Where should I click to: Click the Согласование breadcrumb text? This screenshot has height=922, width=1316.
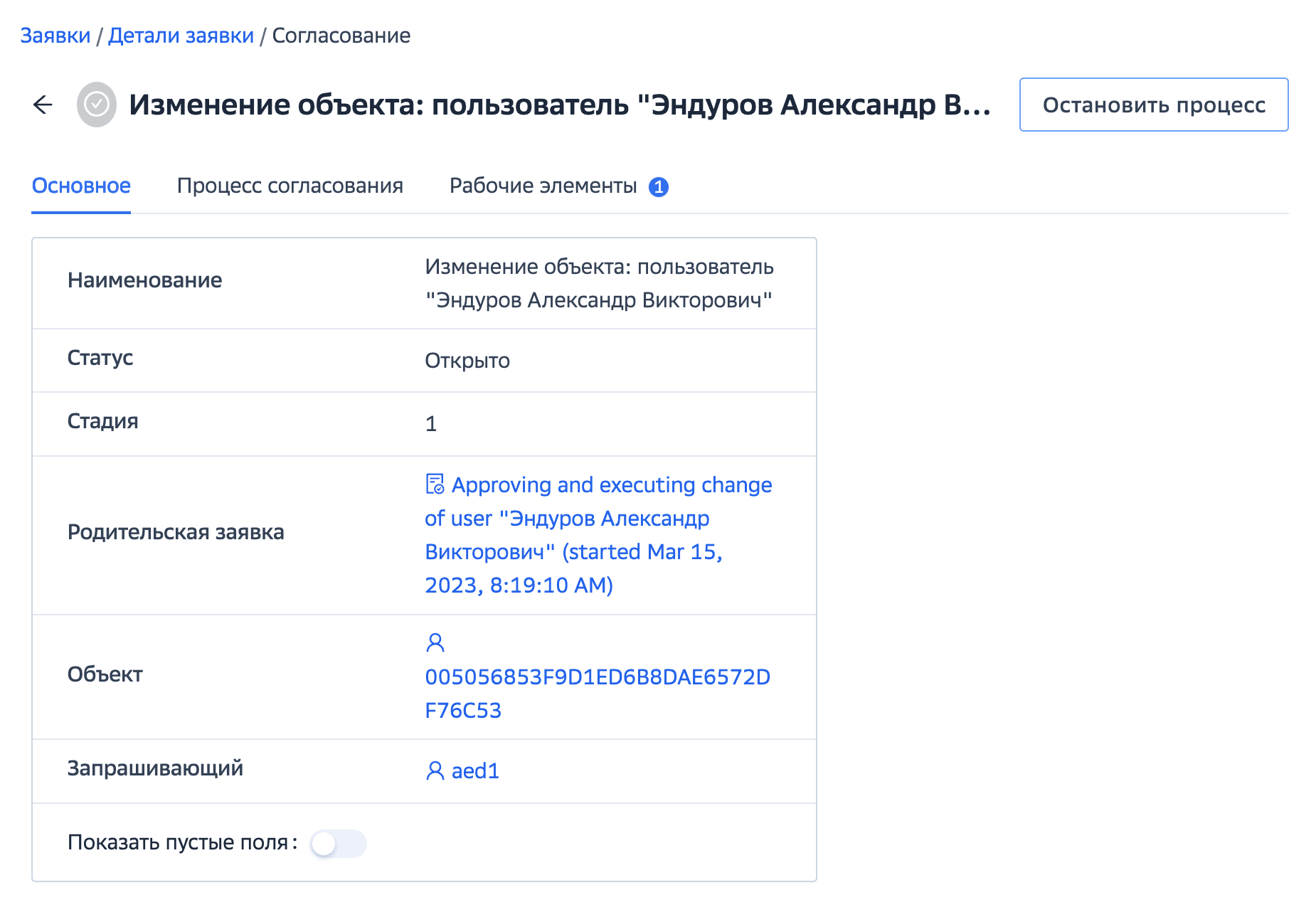(341, 36)
